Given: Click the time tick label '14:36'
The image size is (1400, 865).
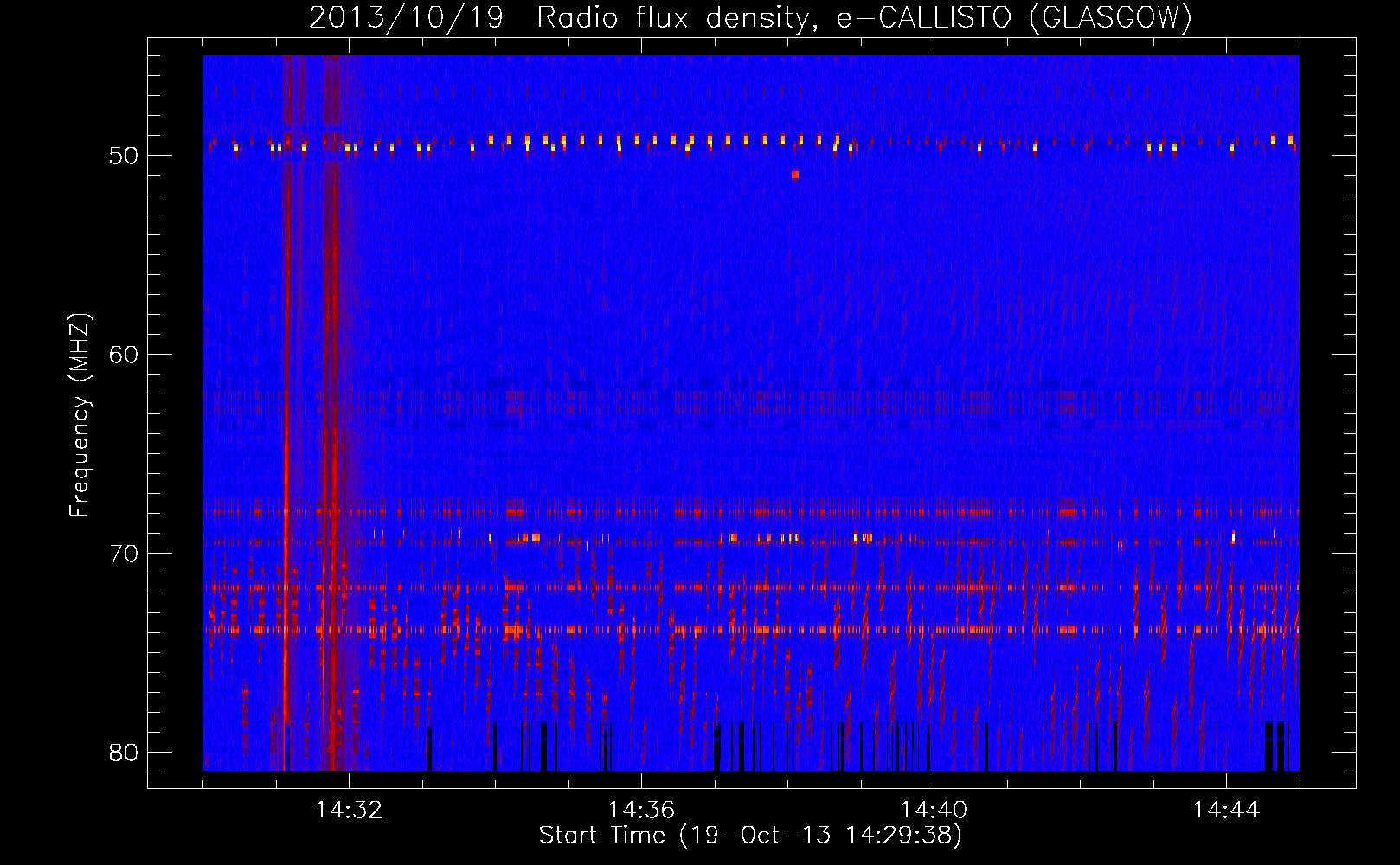Looking at the screenshot, I should 641,811.
